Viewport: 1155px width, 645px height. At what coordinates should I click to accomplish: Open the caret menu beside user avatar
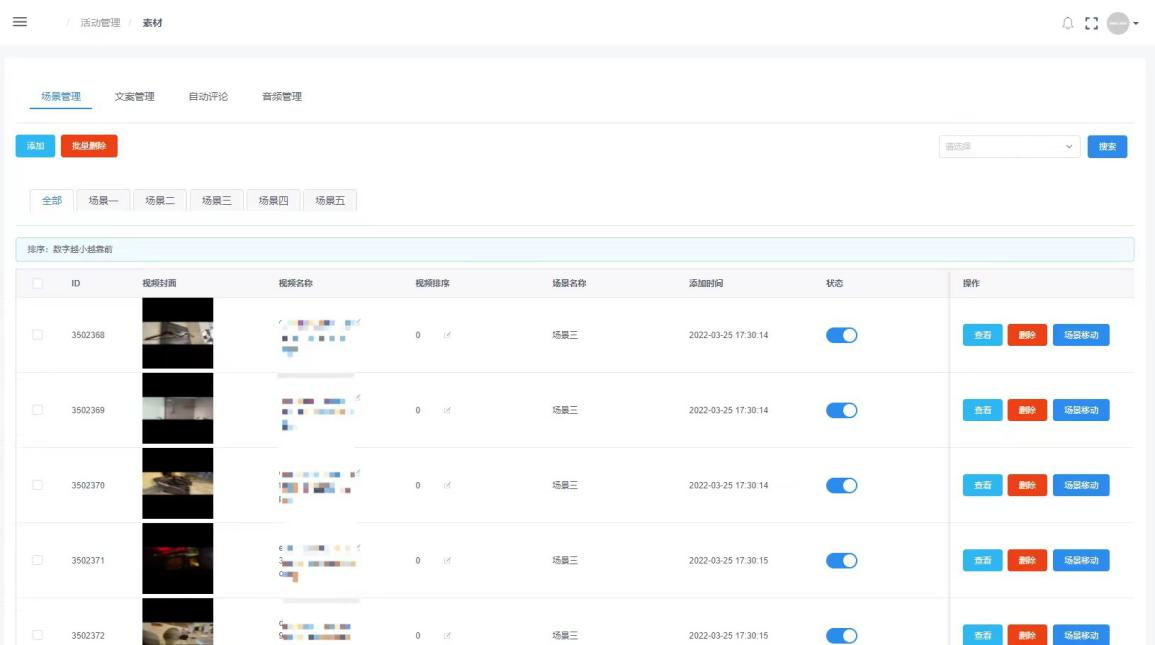pyautogui.click(x=1136, y=24)
